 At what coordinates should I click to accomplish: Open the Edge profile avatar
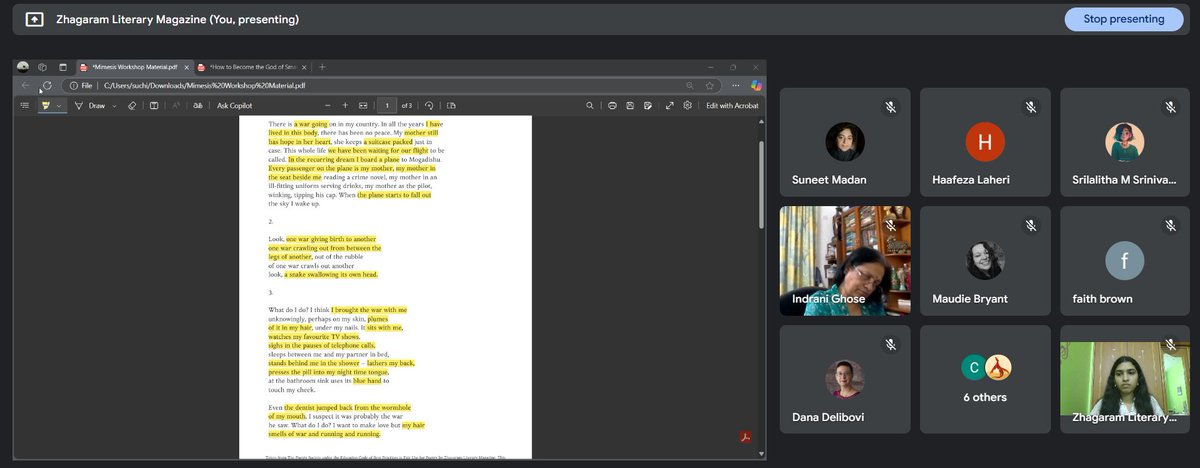click(x=23, y=67)
